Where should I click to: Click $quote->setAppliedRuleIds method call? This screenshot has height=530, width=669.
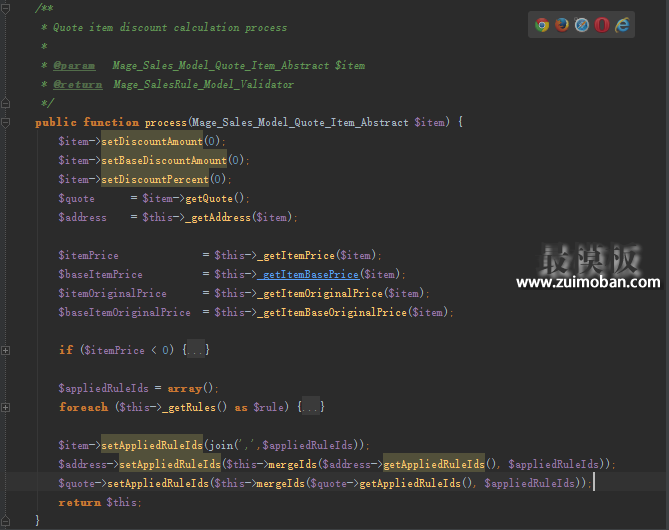click(x=158, y=483)
